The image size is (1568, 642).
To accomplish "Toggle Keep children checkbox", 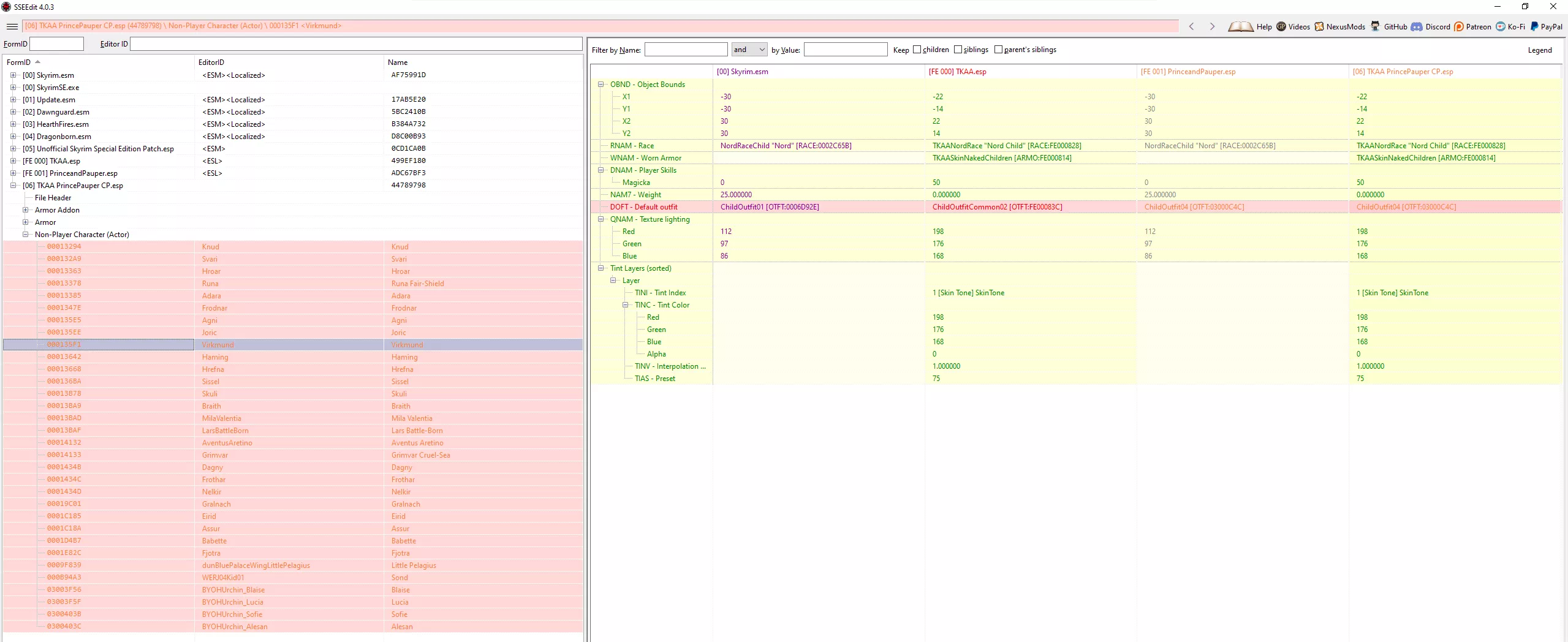I will [917, 50].
